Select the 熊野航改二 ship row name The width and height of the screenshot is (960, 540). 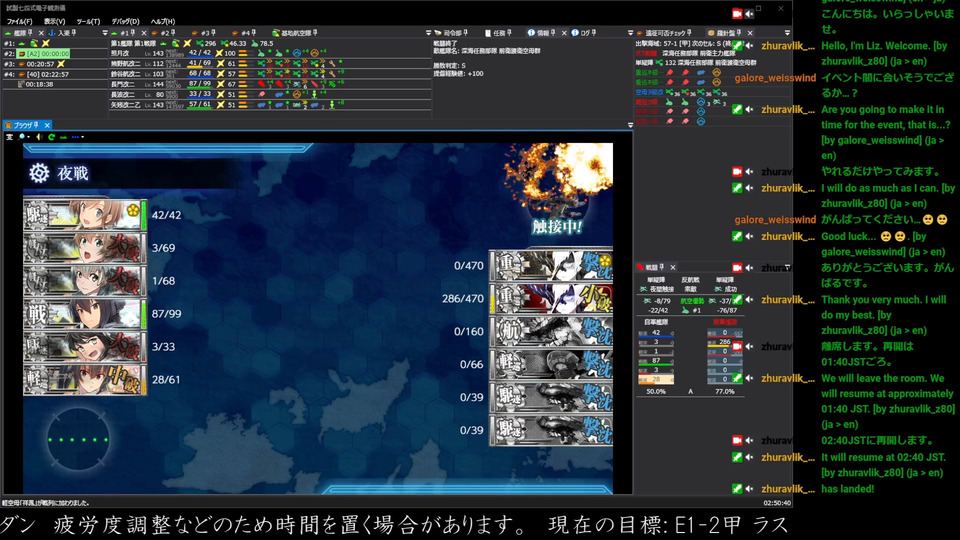point(126,64)
